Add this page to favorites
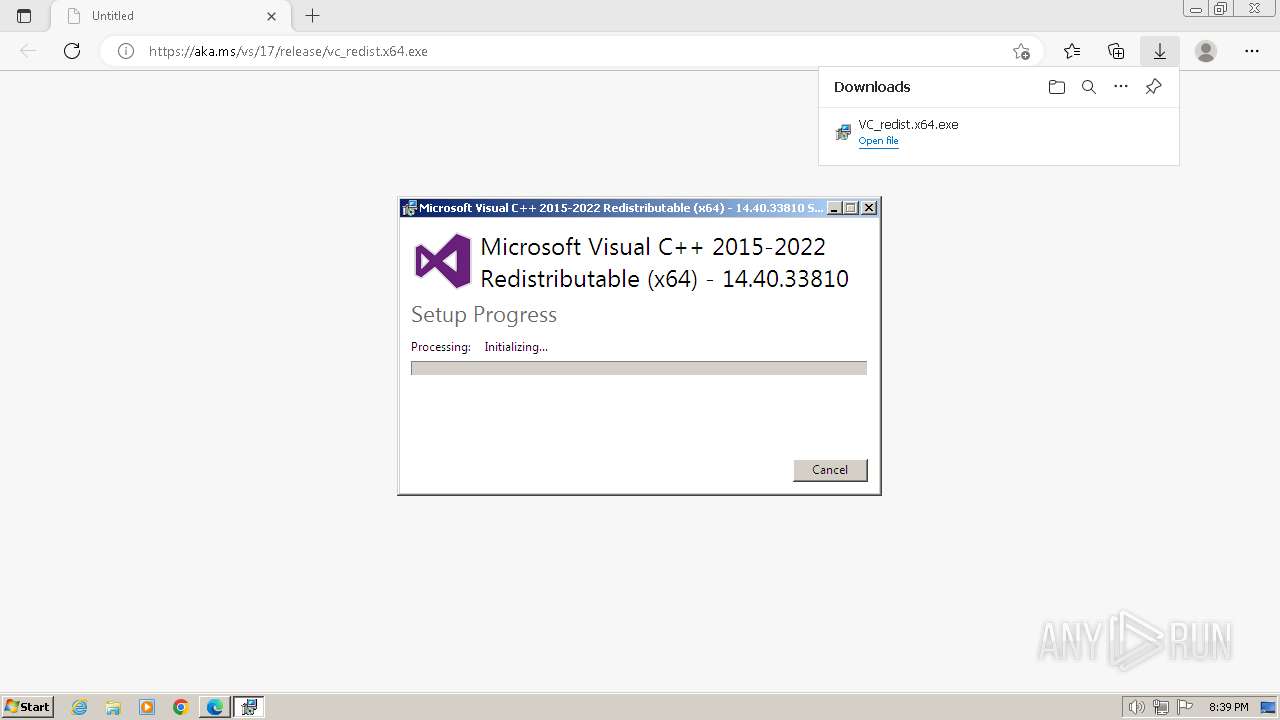Image resolution: width=1280 pixels, height=720 pixels. pyautogui.click(x=1021, y=51)
